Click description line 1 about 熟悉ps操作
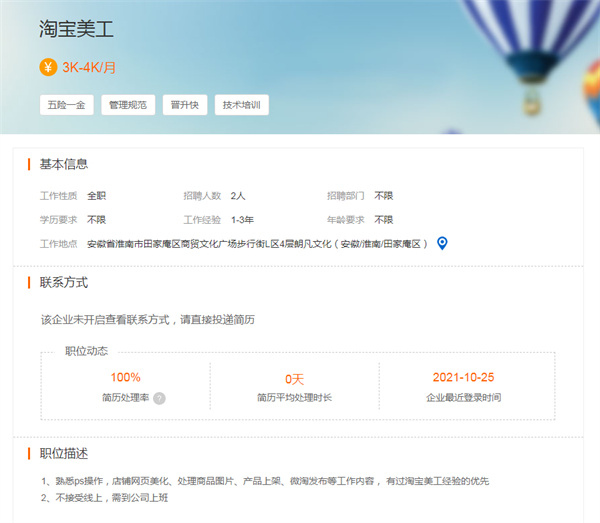 pos(265,481)
